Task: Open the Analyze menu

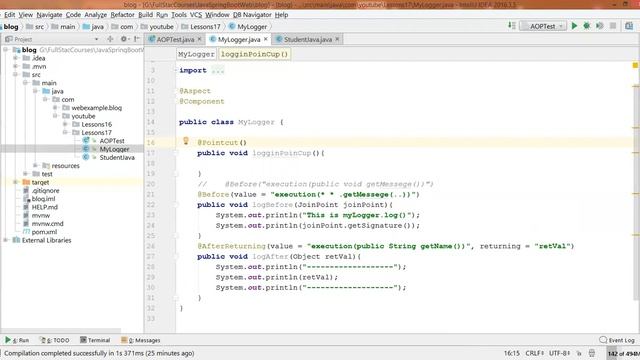Action: [x=96, y=15]
